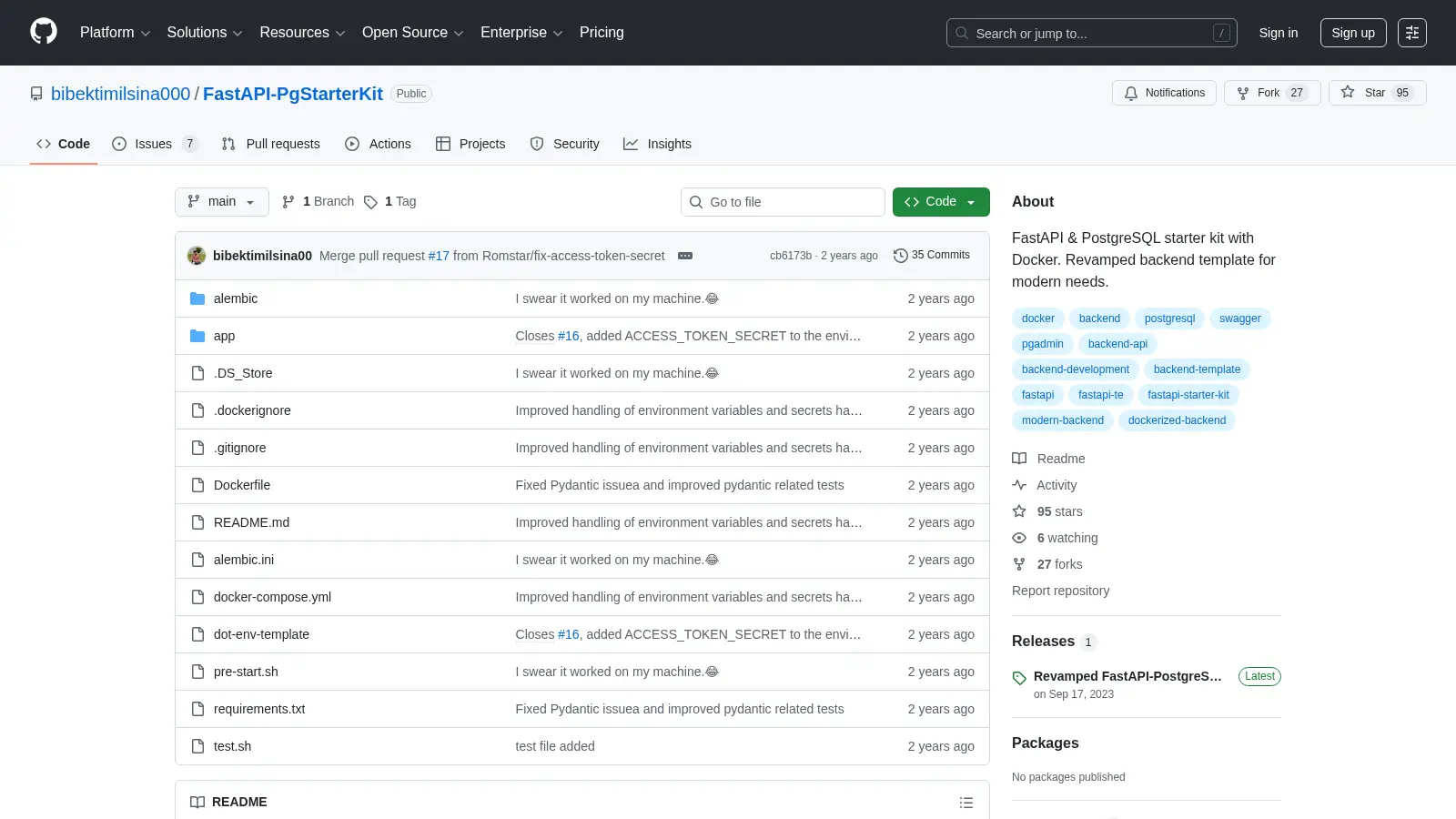Click the Readme book icon in About

(x=1019, y=459)
